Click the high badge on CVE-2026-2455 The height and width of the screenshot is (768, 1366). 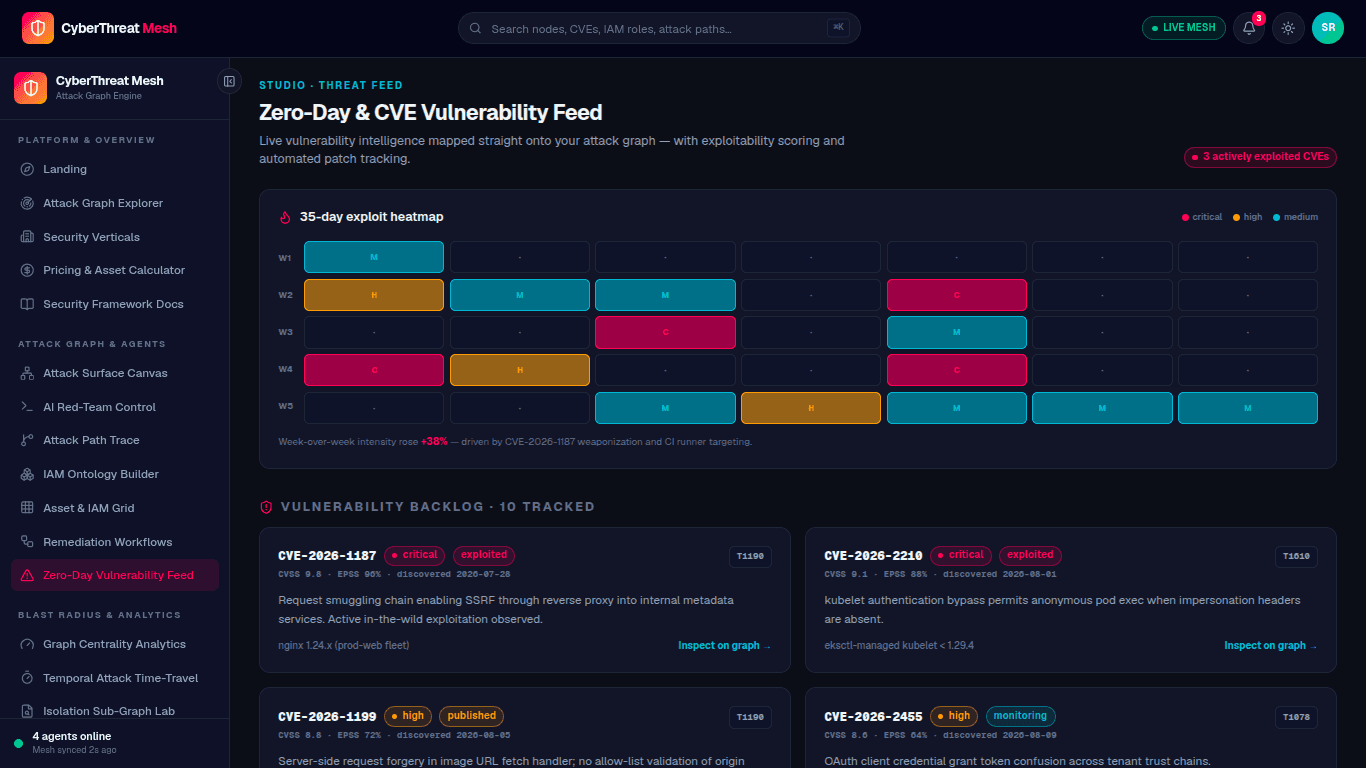click(954, 716)
